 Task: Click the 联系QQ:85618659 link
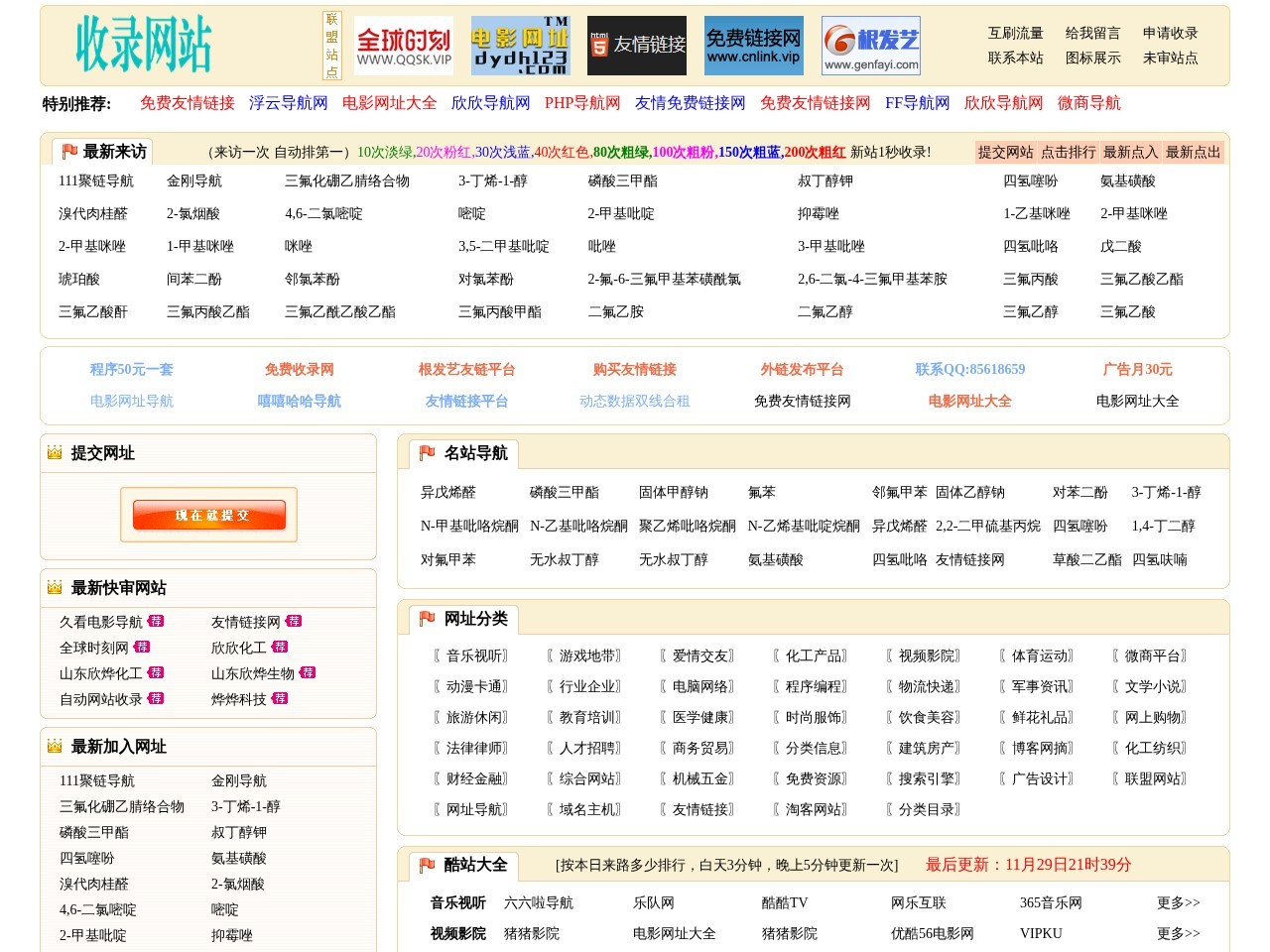point(969,370)
